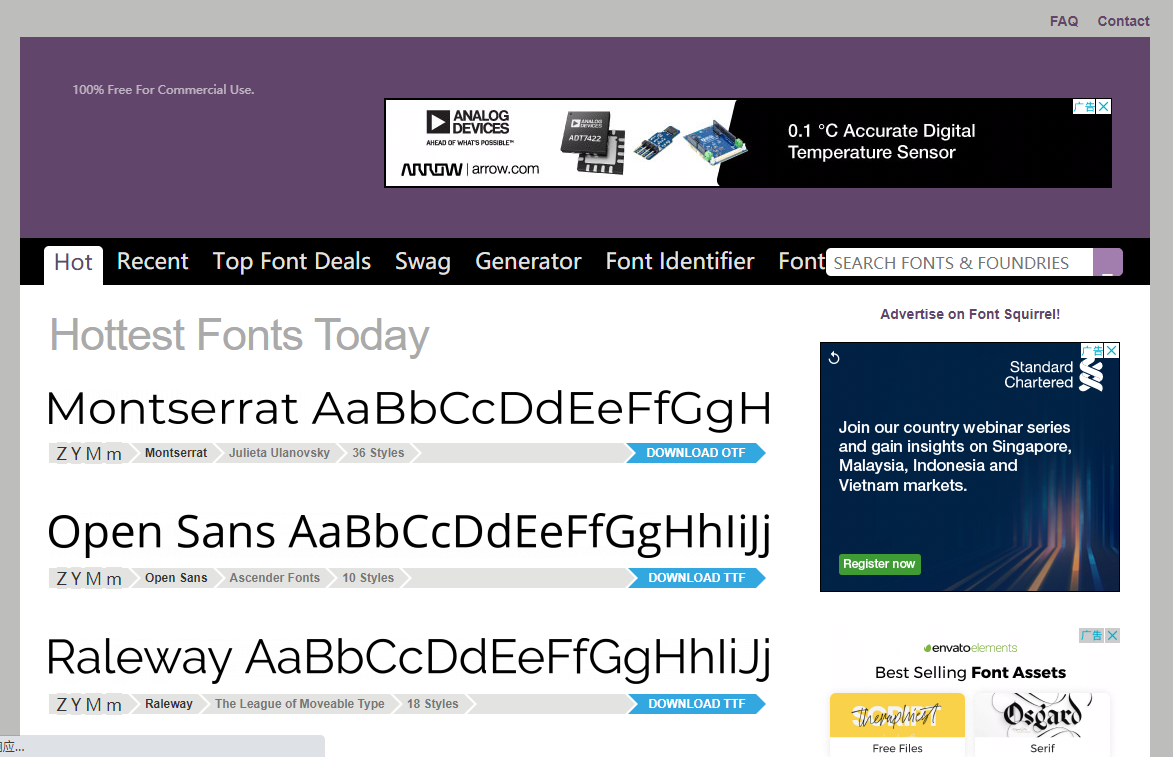Open the Raleway font sample preview
The height and width of the screenshot is (757, 1173).
pos(408,658)
